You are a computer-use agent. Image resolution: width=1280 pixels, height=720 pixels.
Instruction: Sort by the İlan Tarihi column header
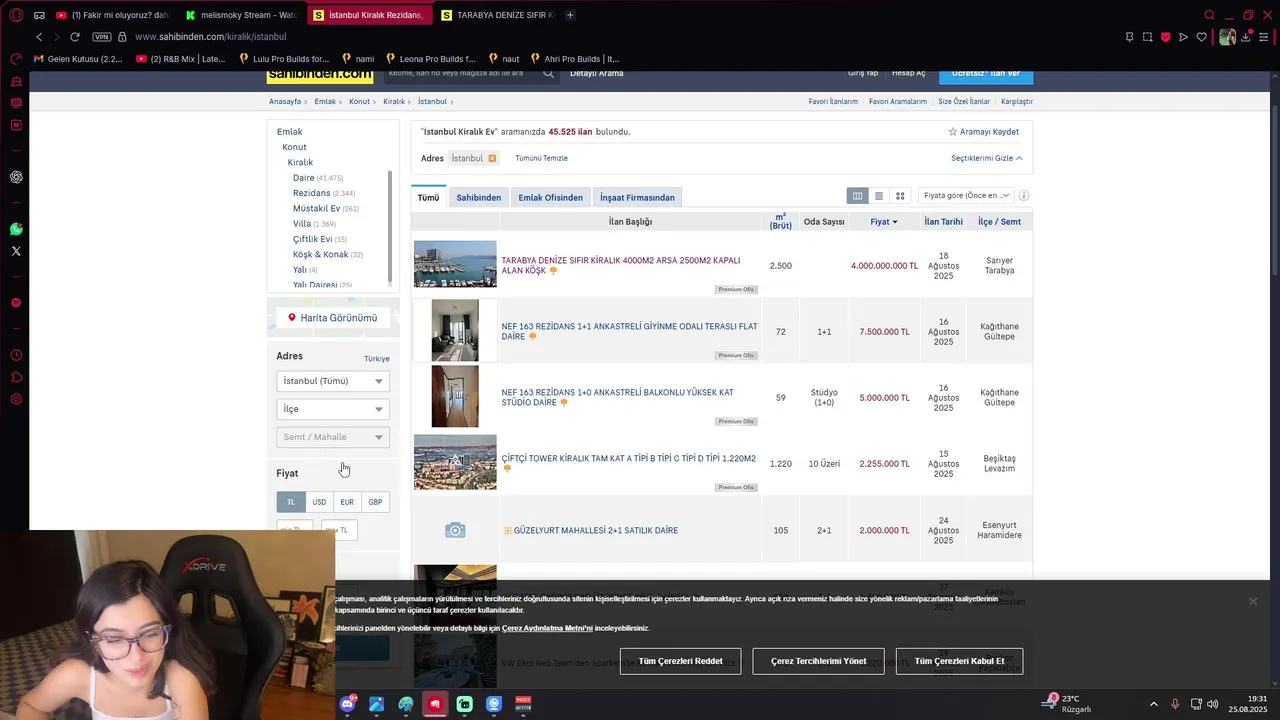coord(943,222)
